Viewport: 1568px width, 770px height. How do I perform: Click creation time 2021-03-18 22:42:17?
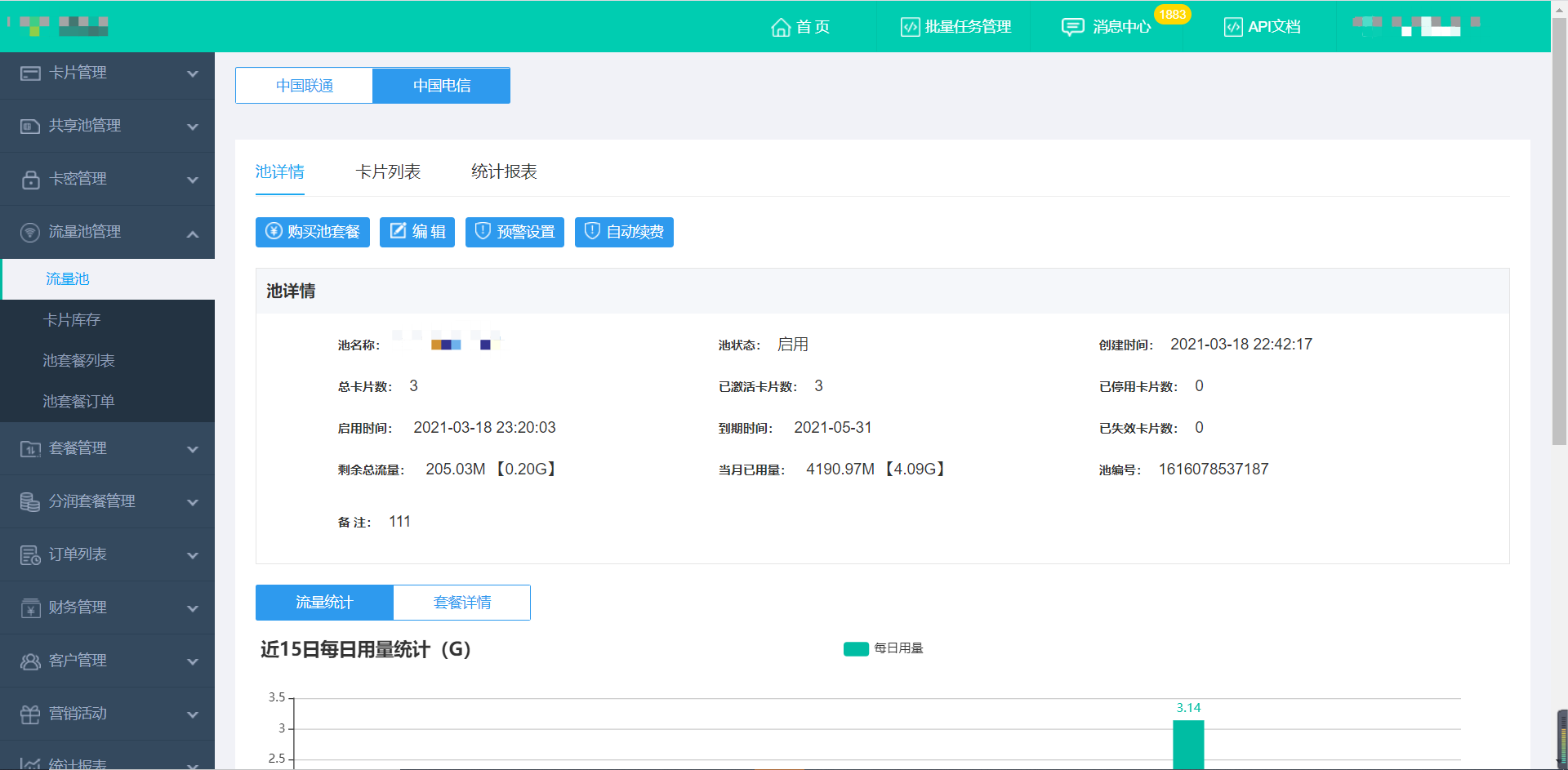pos(1241,345)
